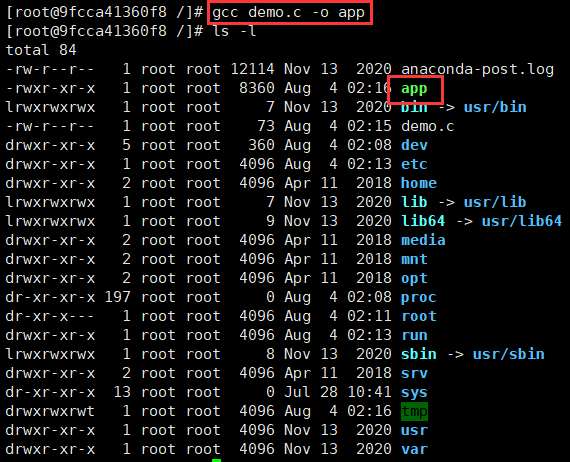Click the green 'app' executable name
The image size is (570, 462).
[x=414, y=89]
